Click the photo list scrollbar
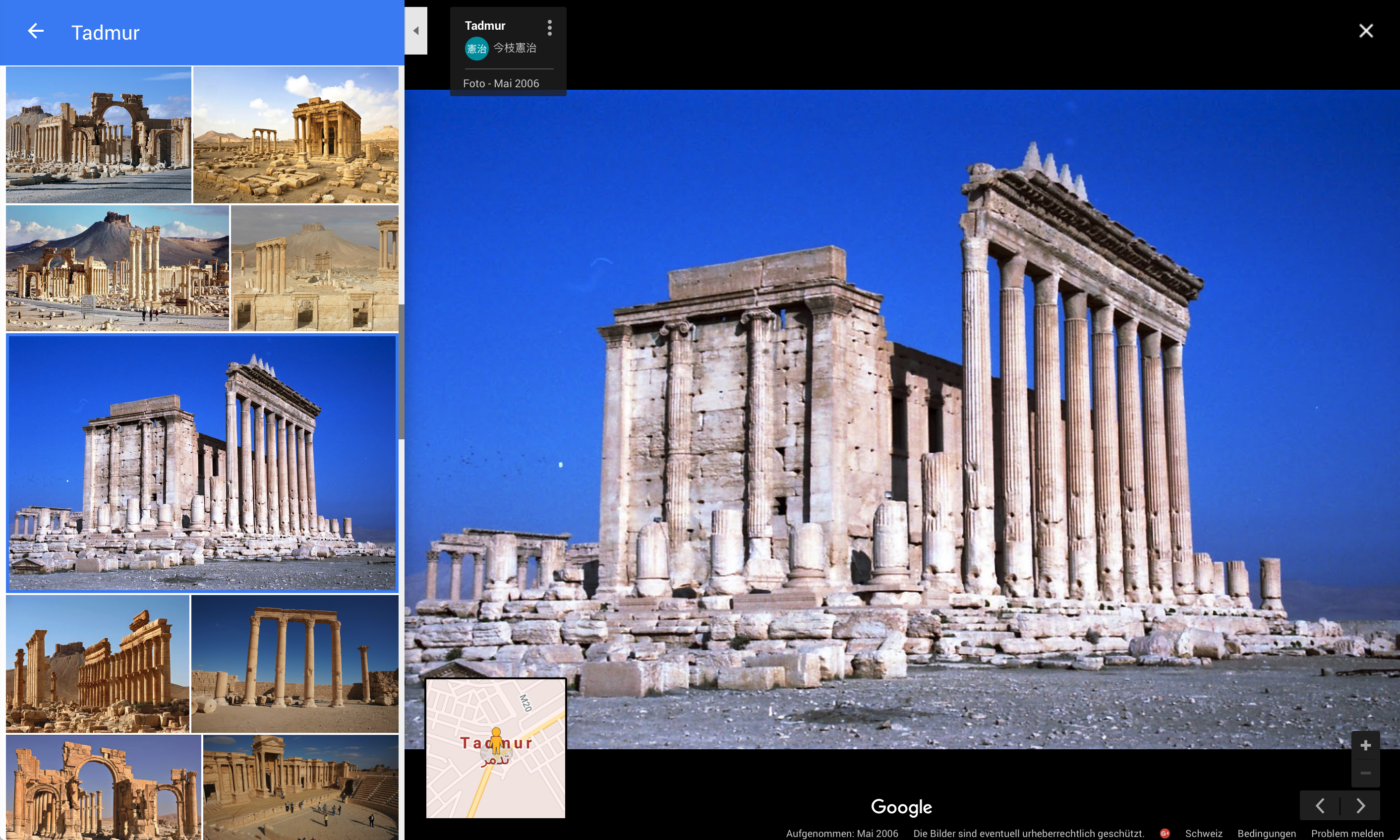This screenshot has height=840, width=1400. click(x=401, y=370)
